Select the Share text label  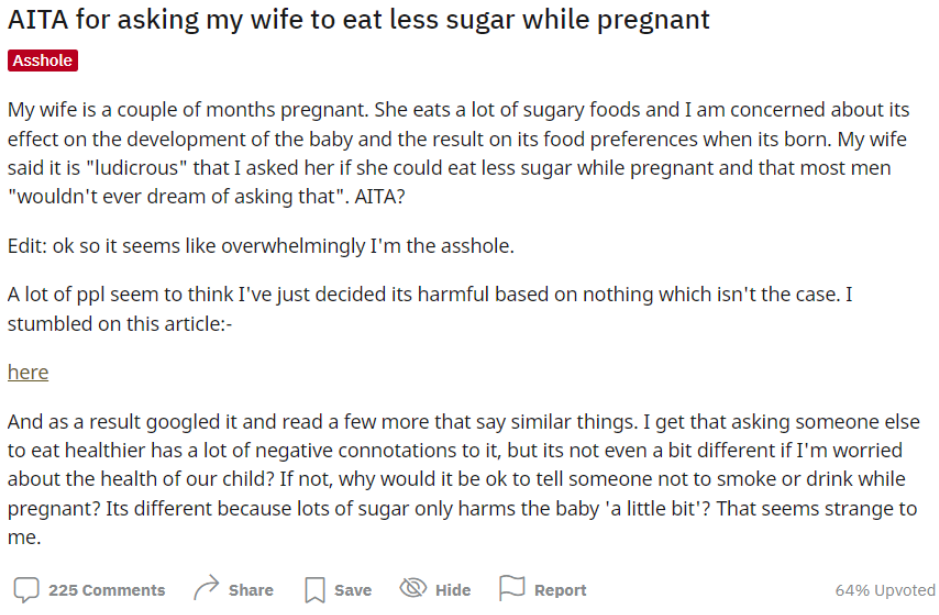(x=251, y=590)
